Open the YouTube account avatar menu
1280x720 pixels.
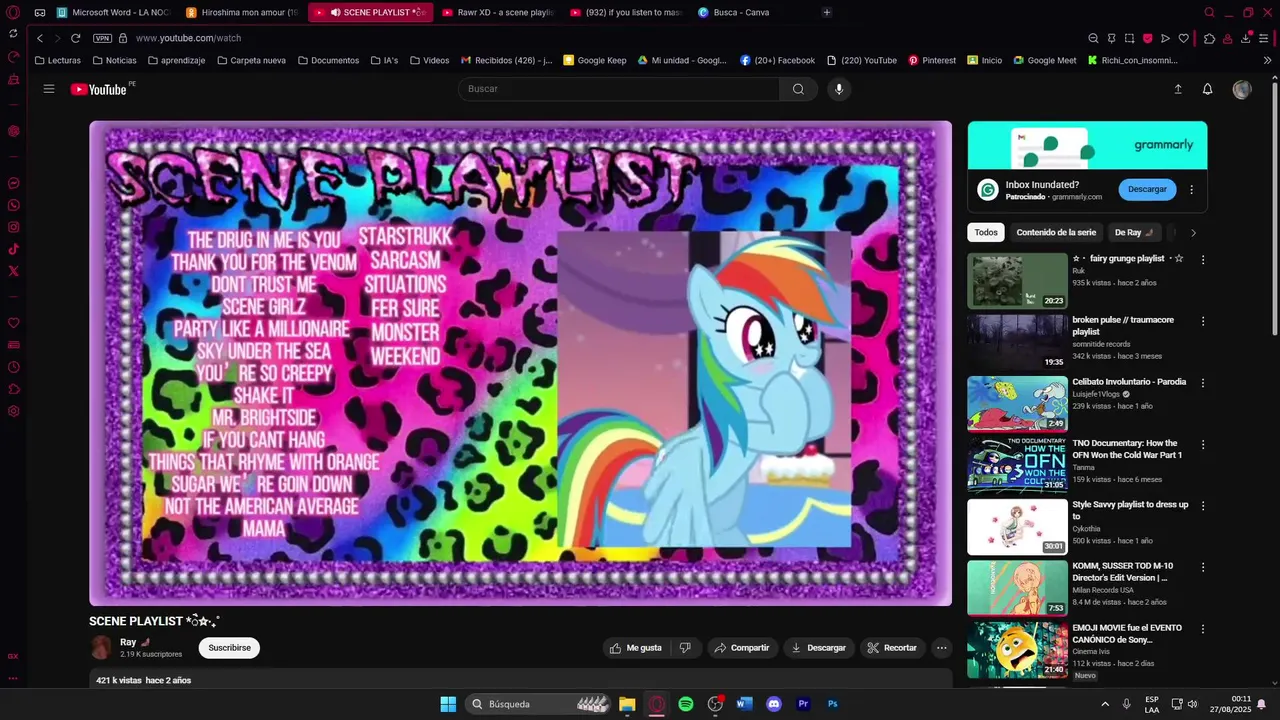[x=1242, y=89]
